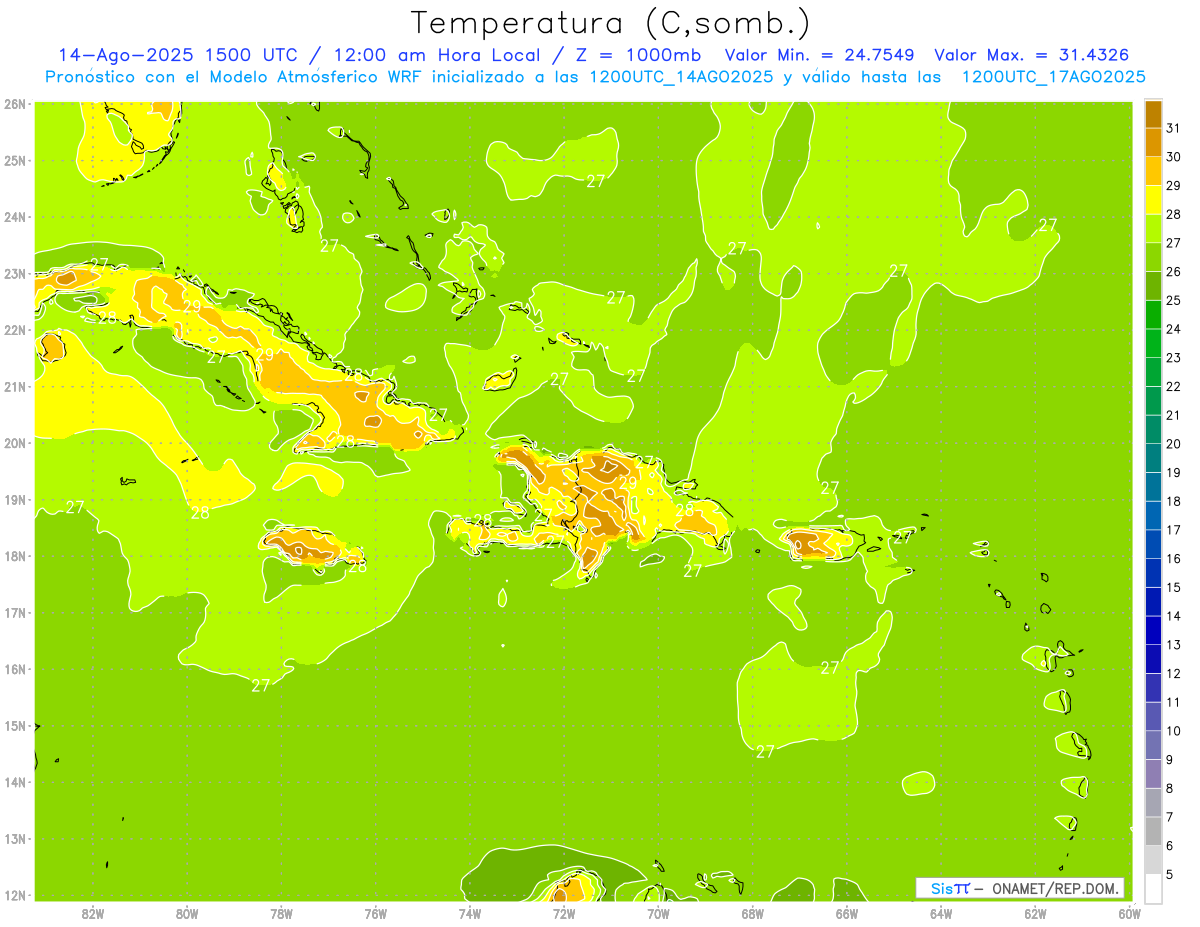The width and height of the screenshot is (1200, 927).
Task: Click latitude axis label 15N
Action: point(14,725)
